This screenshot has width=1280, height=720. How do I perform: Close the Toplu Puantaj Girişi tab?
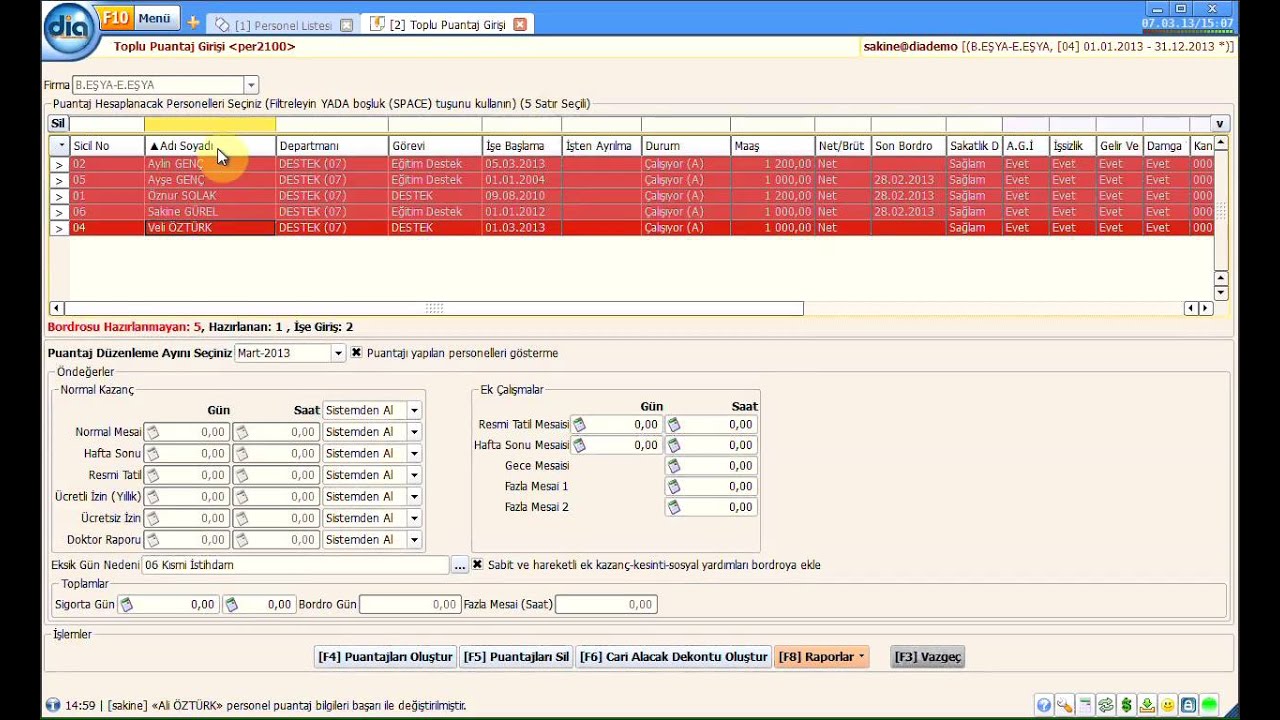point(520,24)
